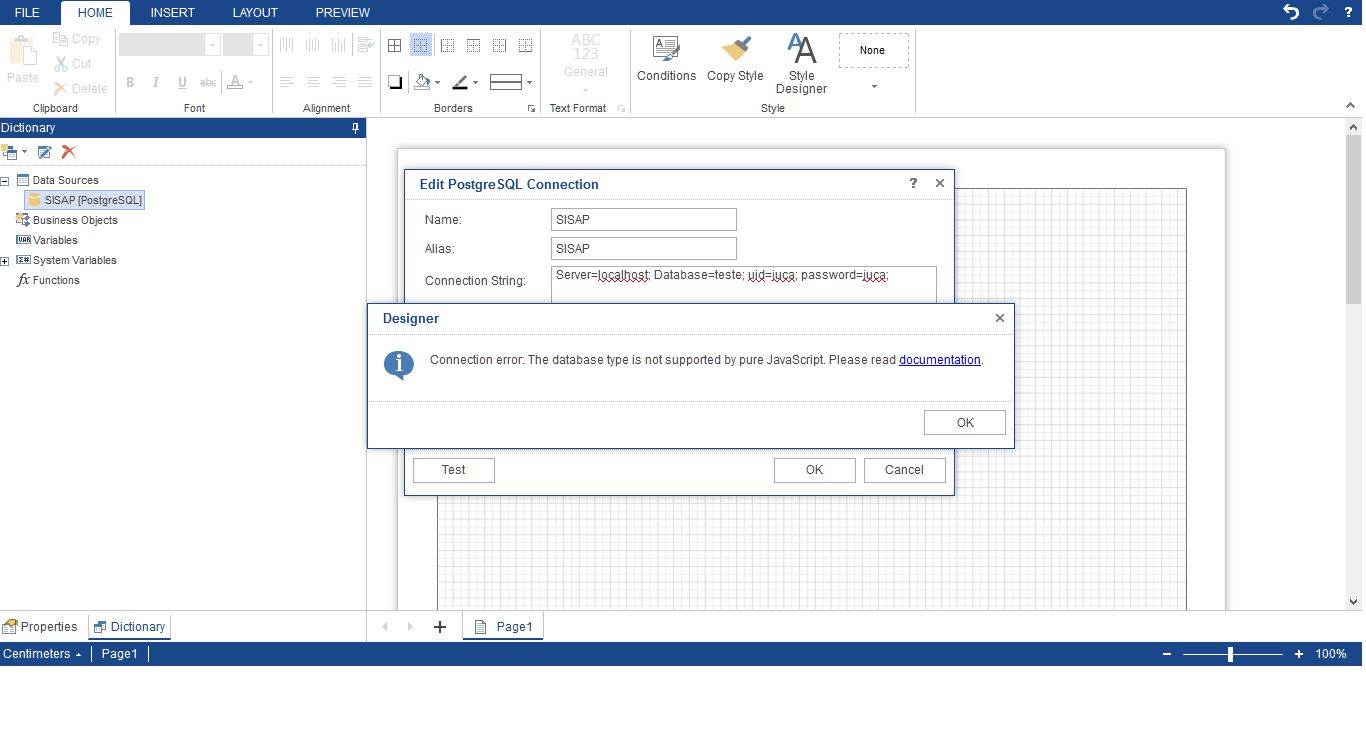Toggle word wrap in Alignment group
This screenshot has width=1366, height=738.
(365, 45)
